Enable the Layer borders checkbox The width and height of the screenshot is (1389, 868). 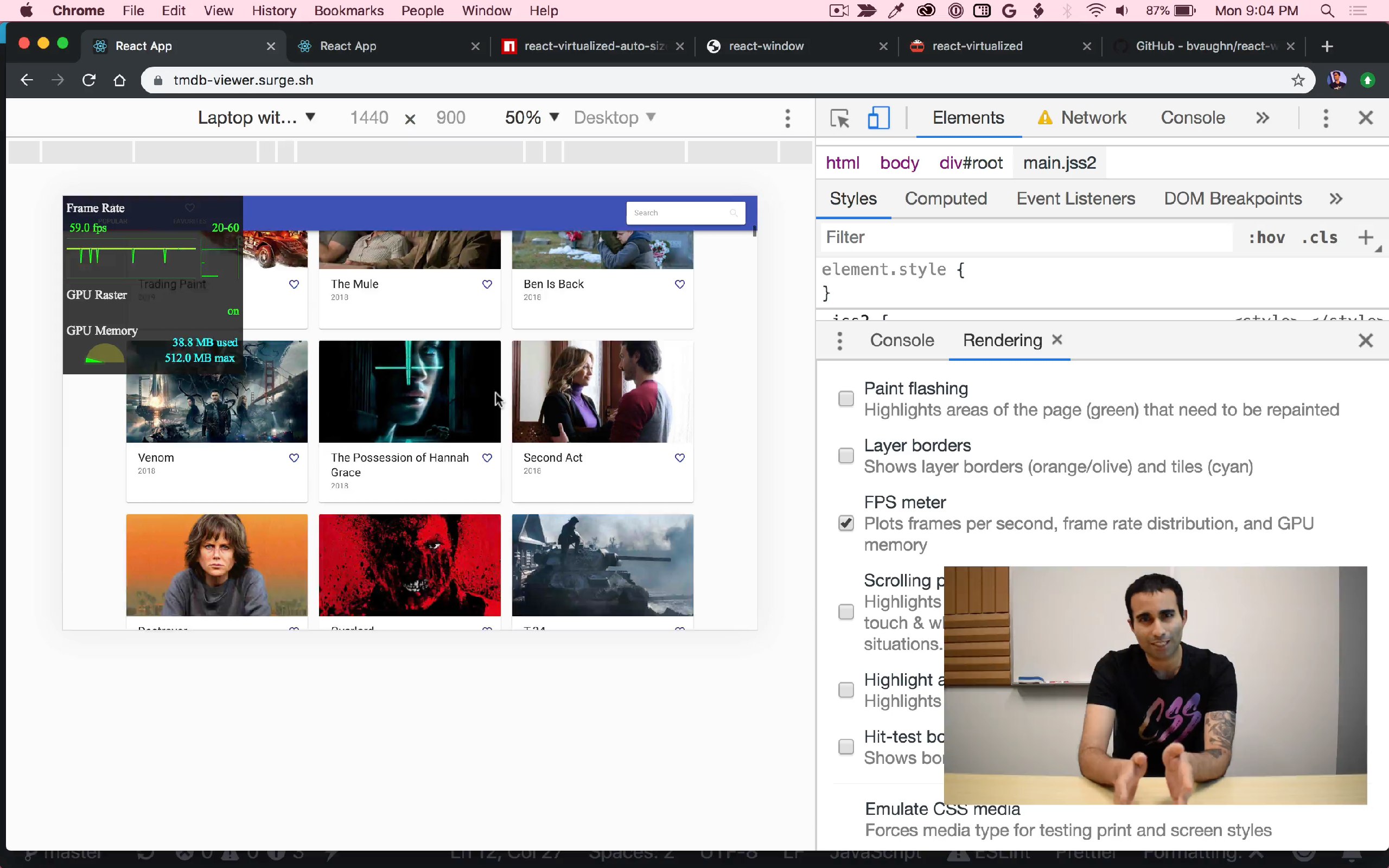845,455
